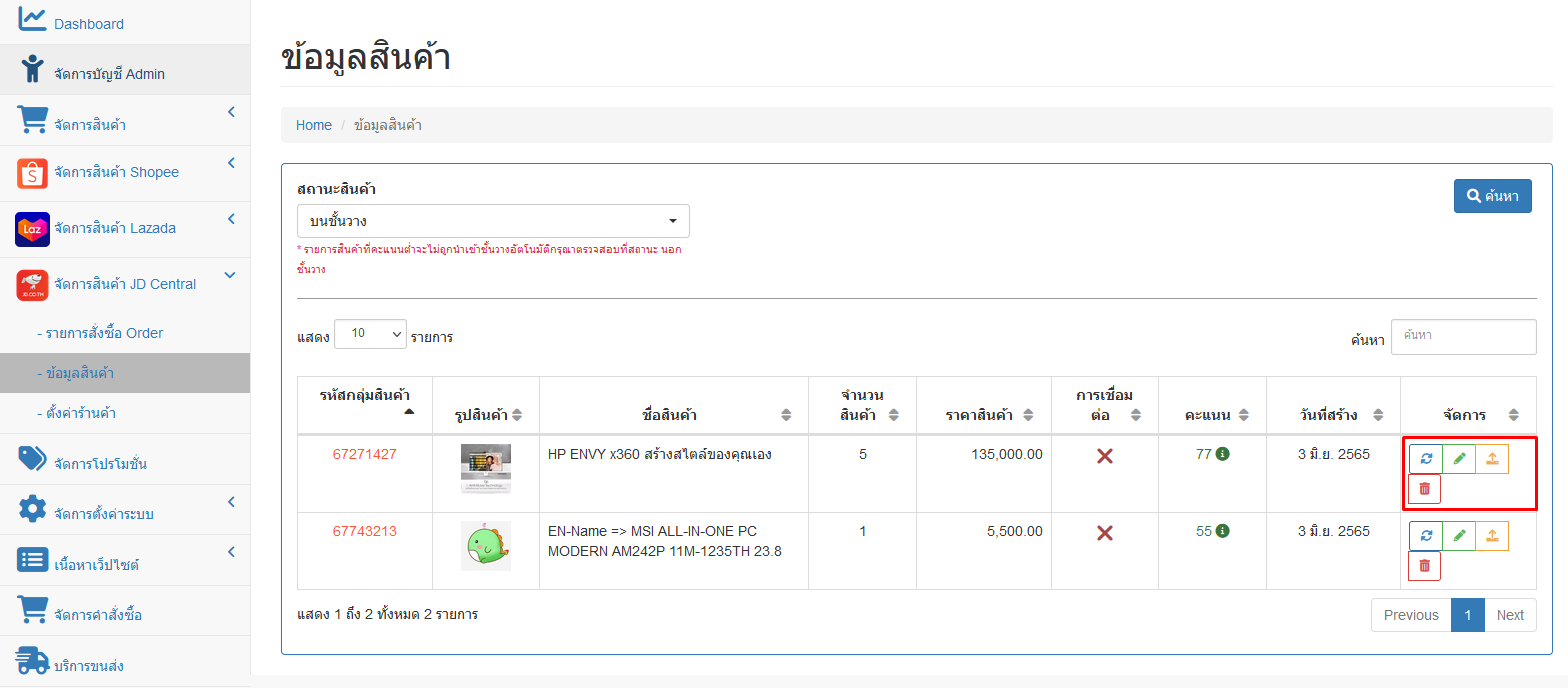The height and width of the screenshot is (688, 1568).
Task: Click the refresh icon for product 67271427
Action: pos(1426,459)
